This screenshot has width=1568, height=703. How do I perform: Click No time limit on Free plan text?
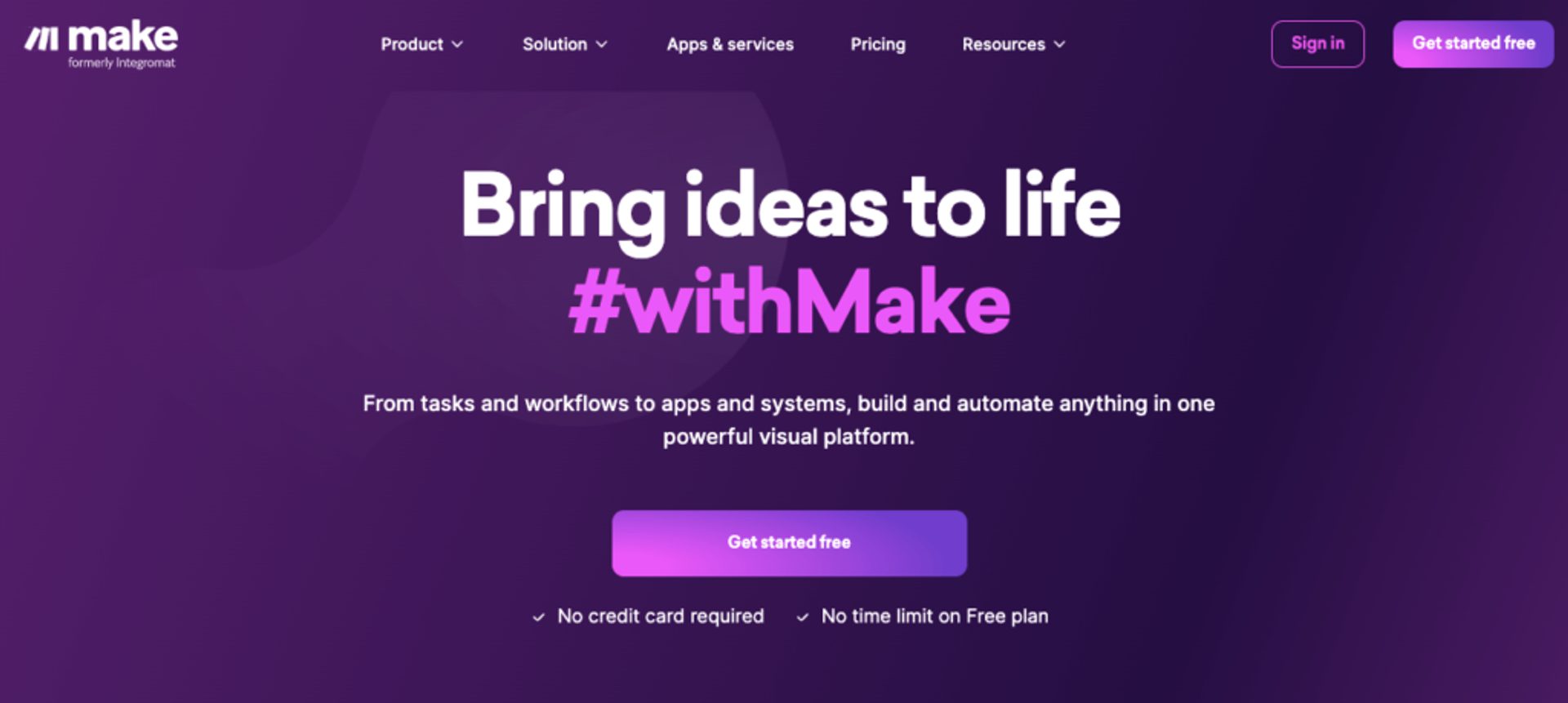click(935, 616)
